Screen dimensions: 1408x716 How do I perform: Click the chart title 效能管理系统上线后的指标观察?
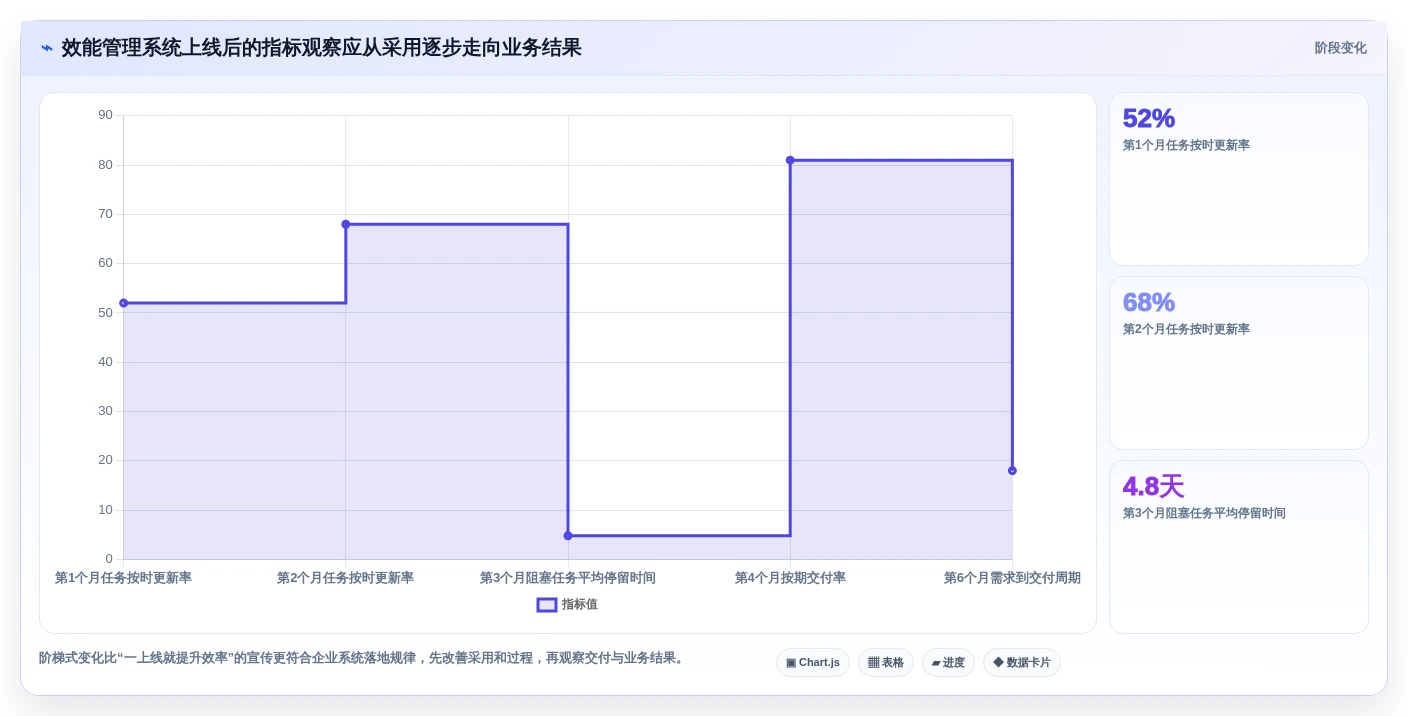pos(321,48)
